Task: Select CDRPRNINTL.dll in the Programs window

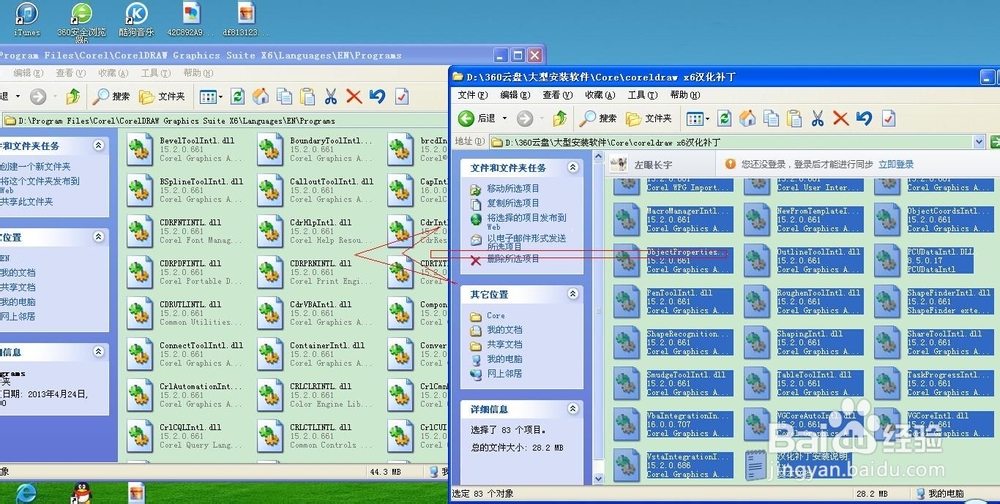Action: pyautogui.click(x=314, y=272)
